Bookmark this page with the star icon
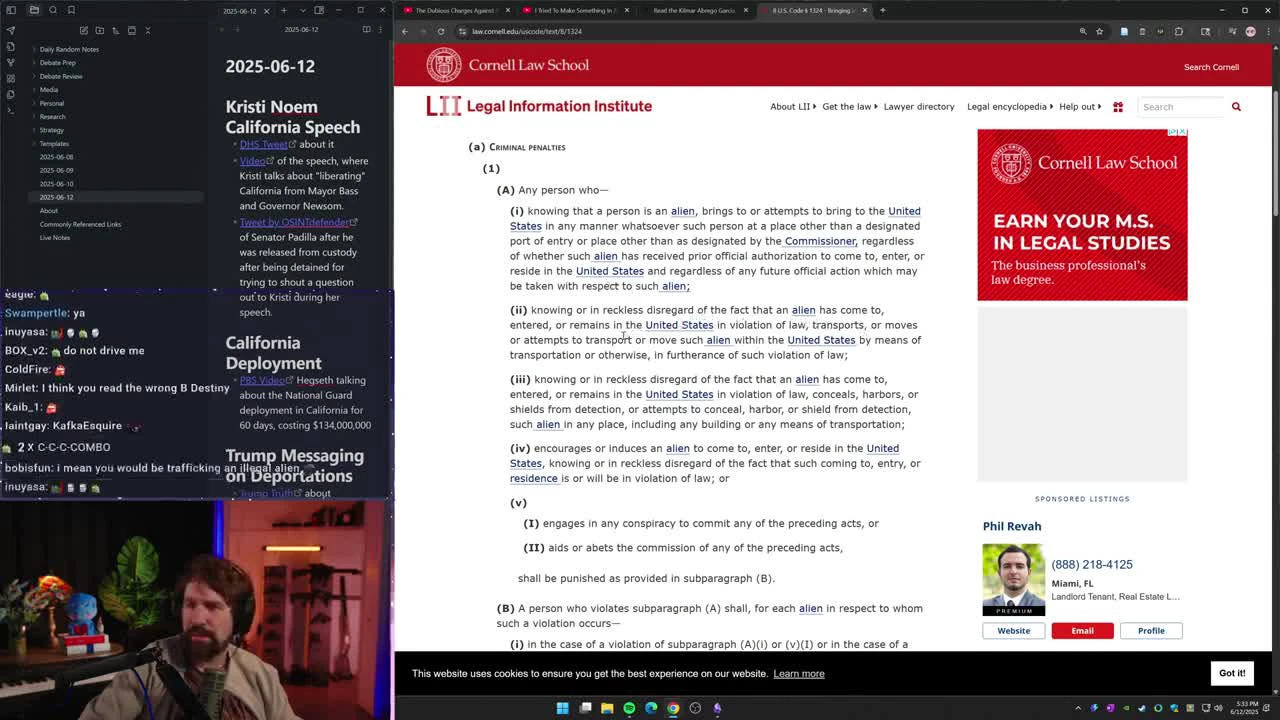This screenshot has width=1280, height=720. pyautogui.click(x=1099, y=31)
